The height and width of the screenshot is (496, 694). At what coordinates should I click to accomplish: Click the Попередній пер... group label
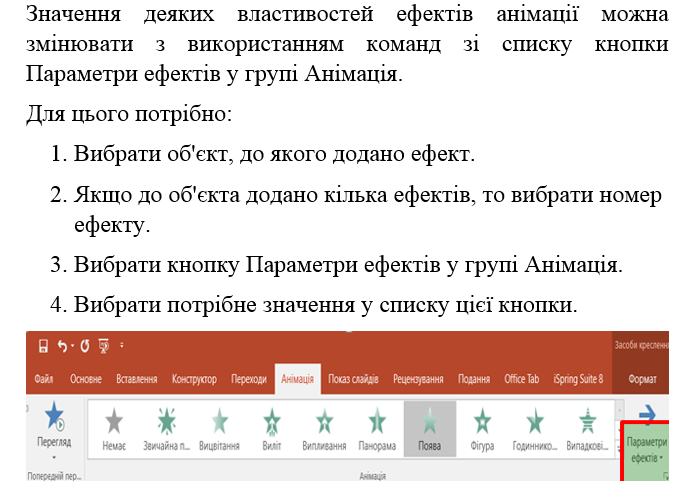(54, 476)
